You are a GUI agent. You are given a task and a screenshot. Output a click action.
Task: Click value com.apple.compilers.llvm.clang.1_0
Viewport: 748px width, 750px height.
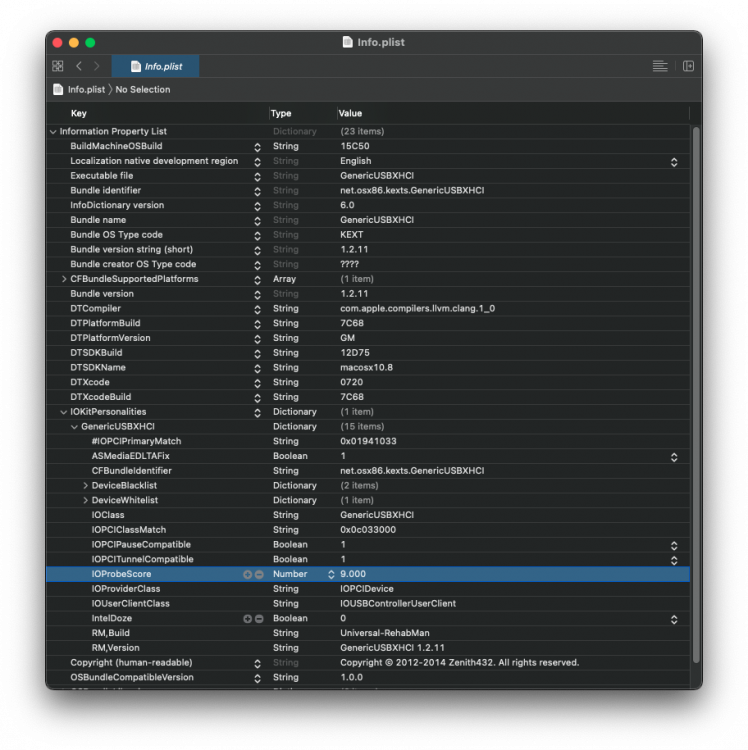point(417,309)
